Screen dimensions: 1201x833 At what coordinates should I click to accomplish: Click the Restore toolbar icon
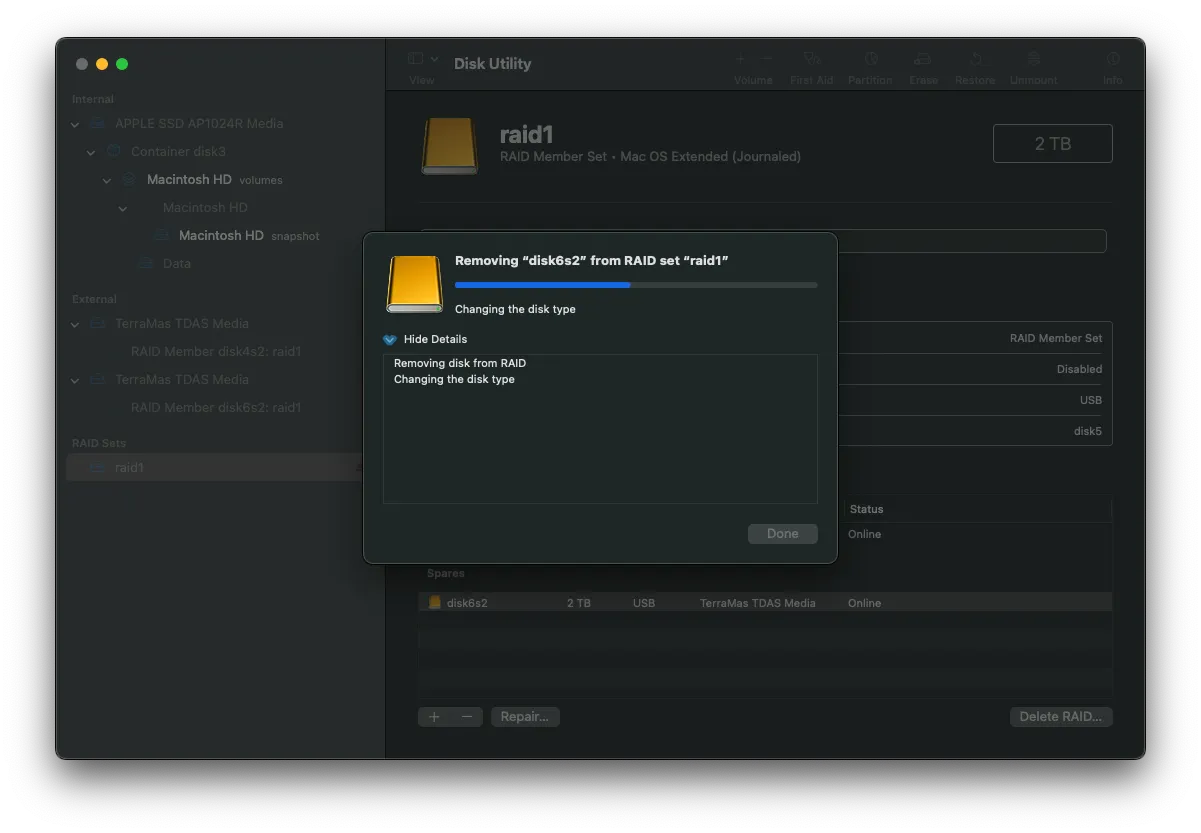pos(975,60)
